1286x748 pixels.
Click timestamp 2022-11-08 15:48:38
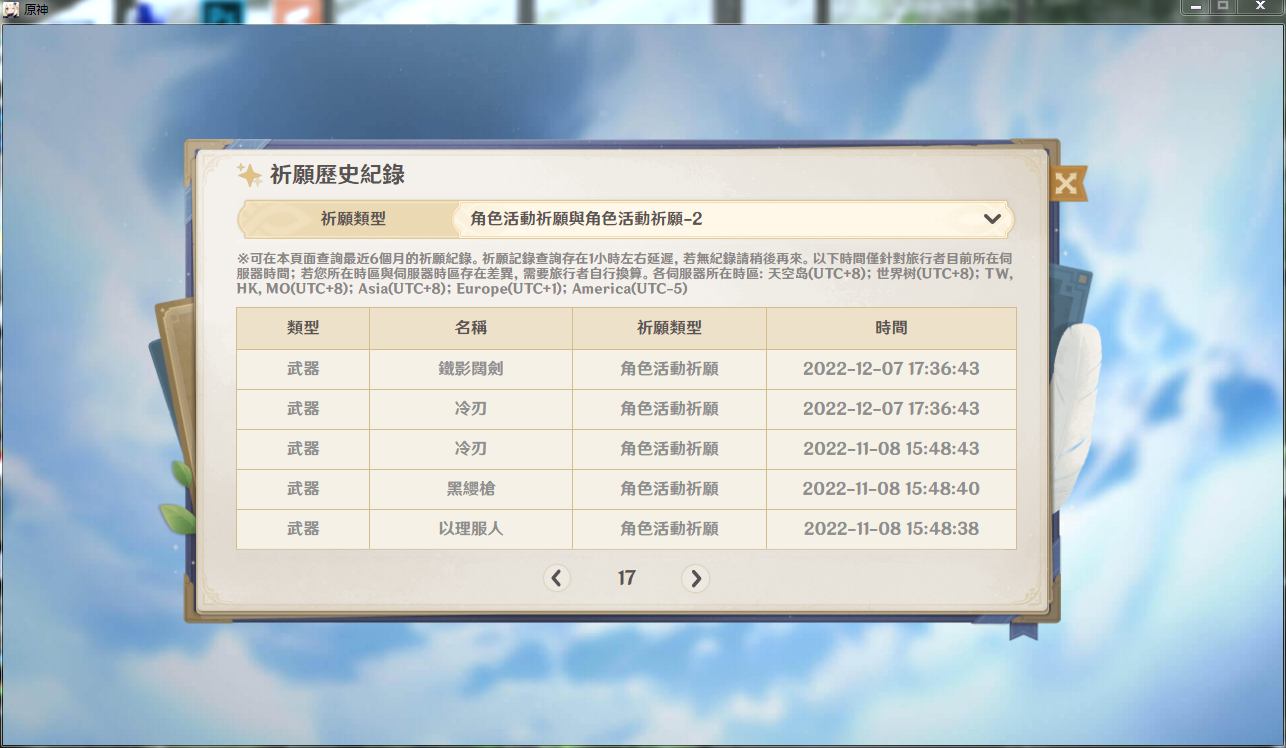pos(891,529)
